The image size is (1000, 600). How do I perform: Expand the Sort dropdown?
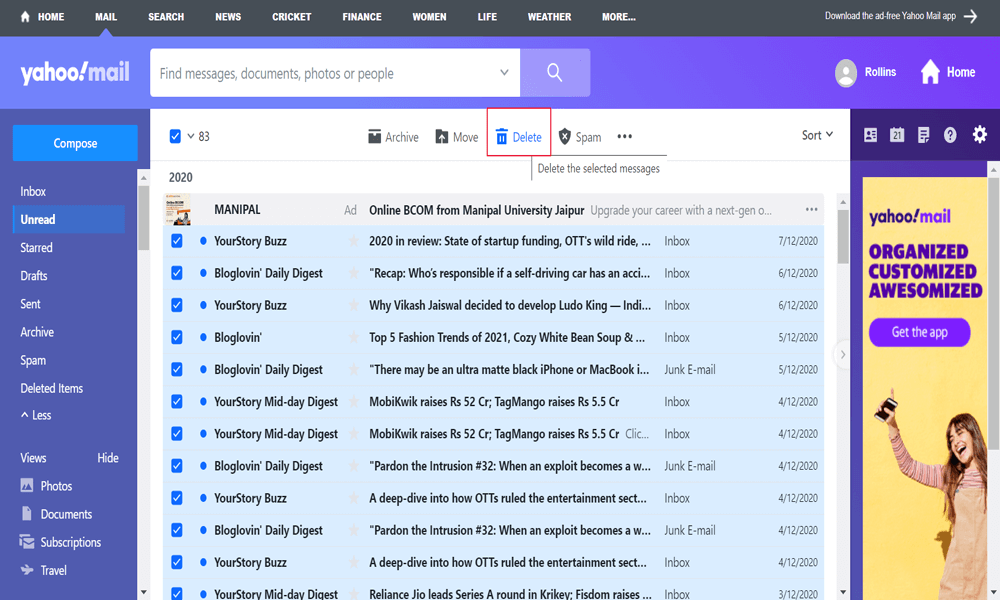(x=817, y=135)
